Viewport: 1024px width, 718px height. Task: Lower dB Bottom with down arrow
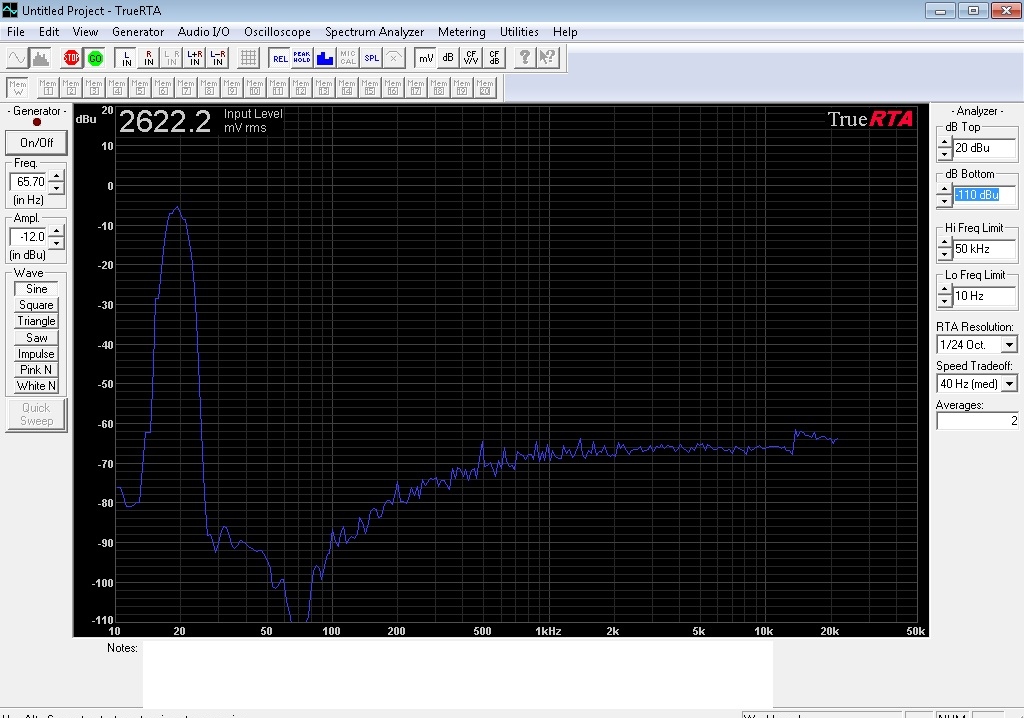pyautogui.click(x=944, y=201)
